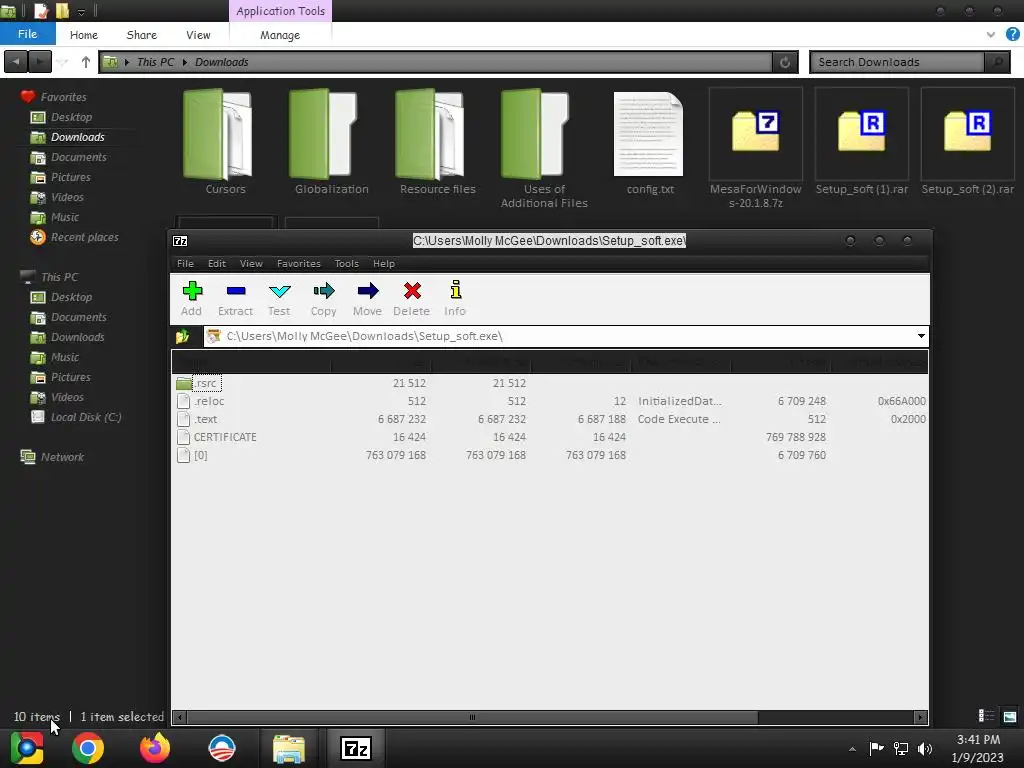Viewport: 1024px width, 768px height.
Task: Launch Firefox from the taskbar
Action: click(x=155, y=748)
